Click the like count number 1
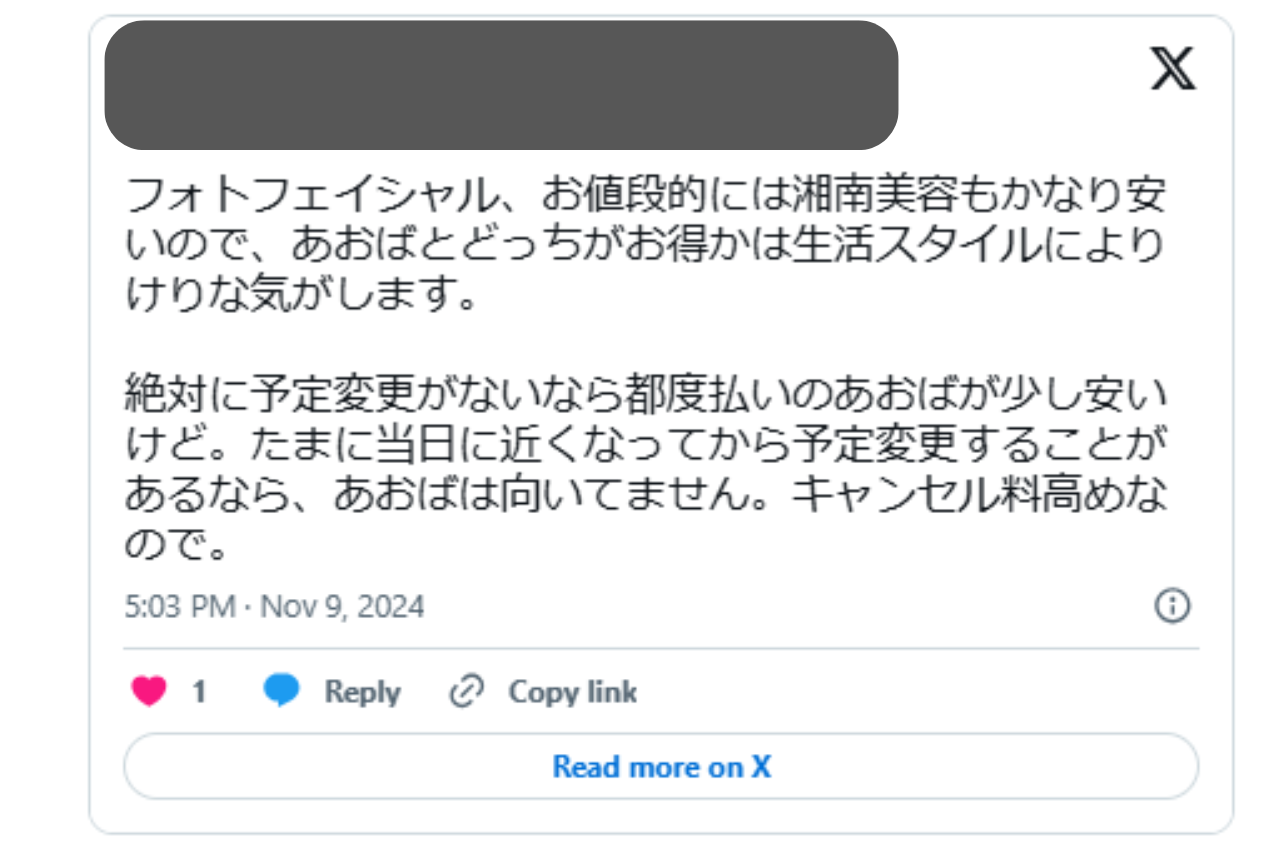1280x852 pixels. click(x=199, y=692)
